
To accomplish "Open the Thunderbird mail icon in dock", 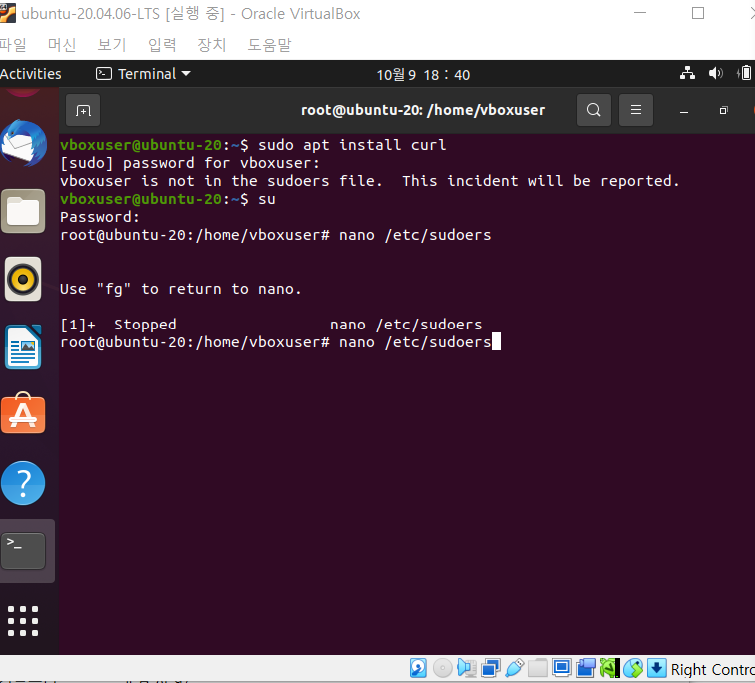I will coord(23,143).
